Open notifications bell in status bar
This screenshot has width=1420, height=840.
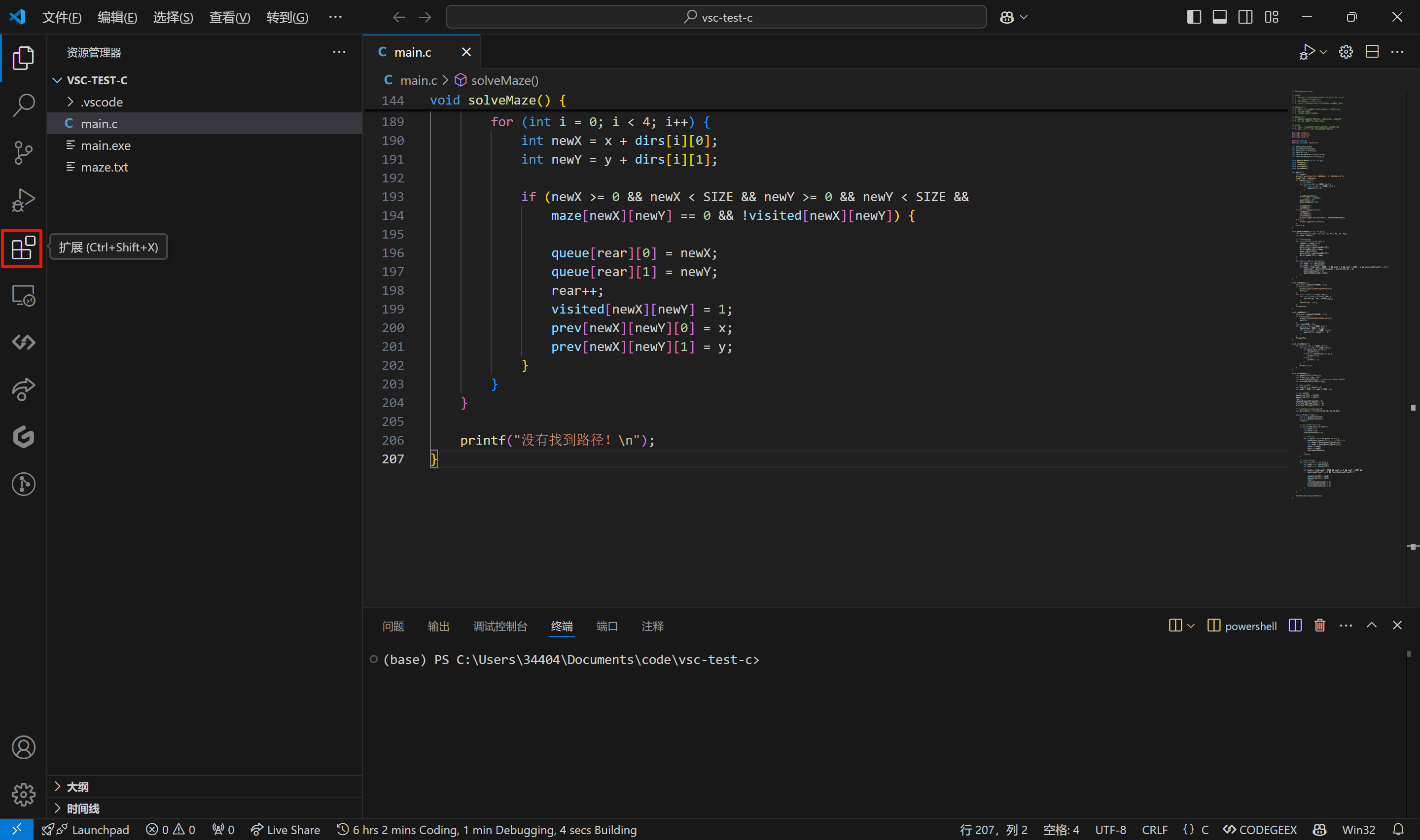coord(1398,830)
